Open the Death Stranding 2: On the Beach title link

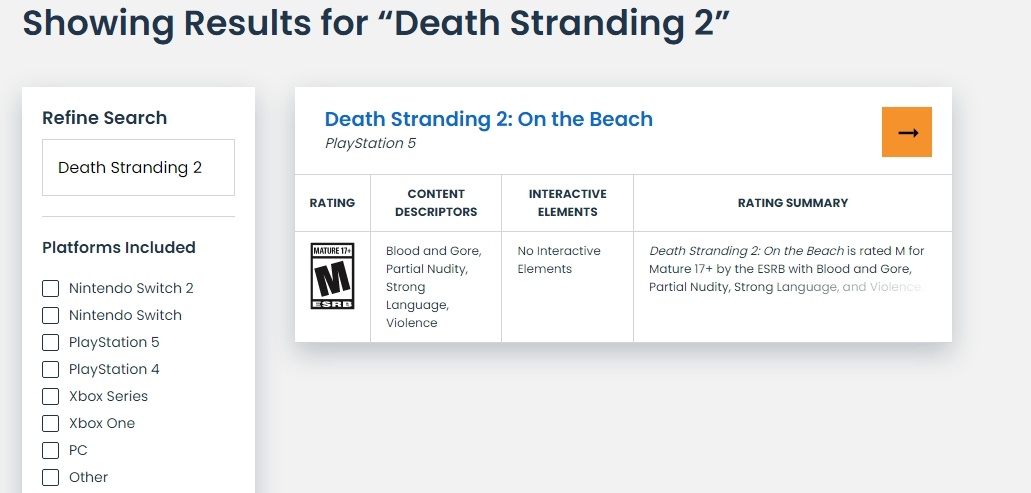[488, 120]
